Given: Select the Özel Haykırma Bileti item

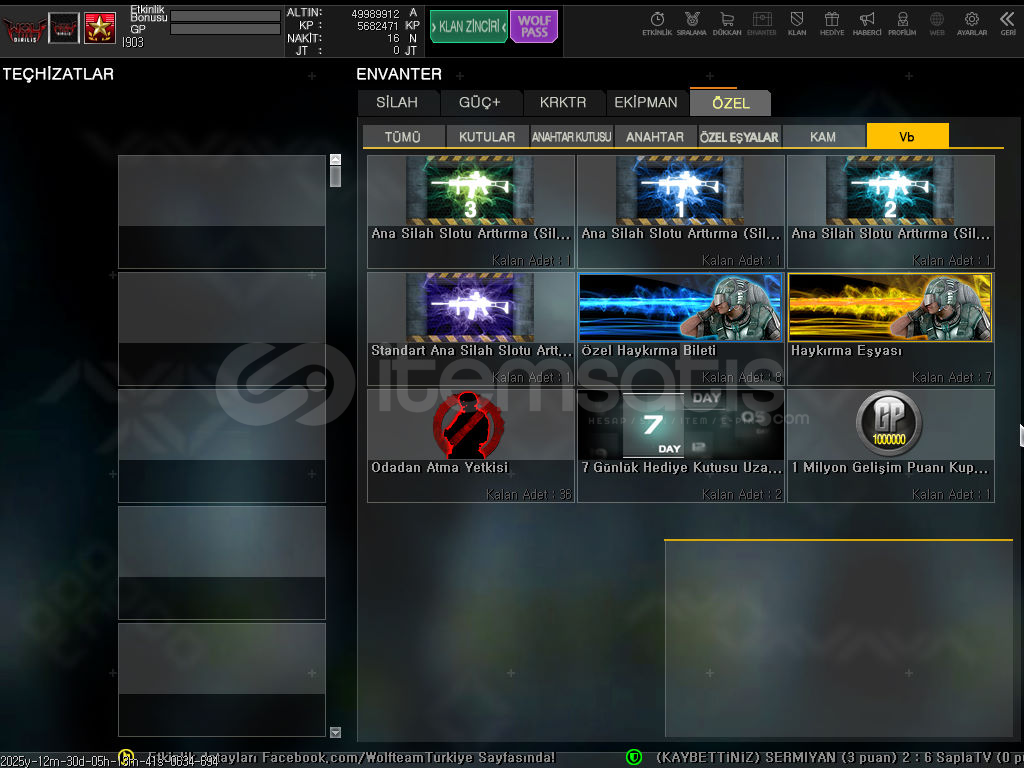Looking at the screenshot, I should [x=680, y=328].
